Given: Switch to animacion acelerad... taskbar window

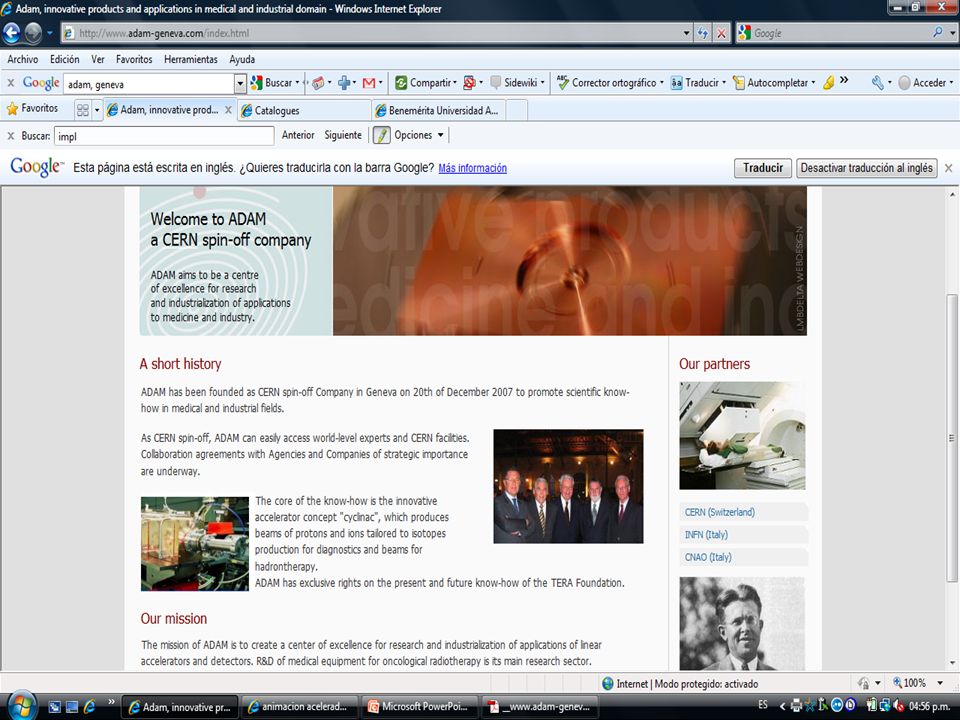Looking at the screenshot, I should point(300,707).
